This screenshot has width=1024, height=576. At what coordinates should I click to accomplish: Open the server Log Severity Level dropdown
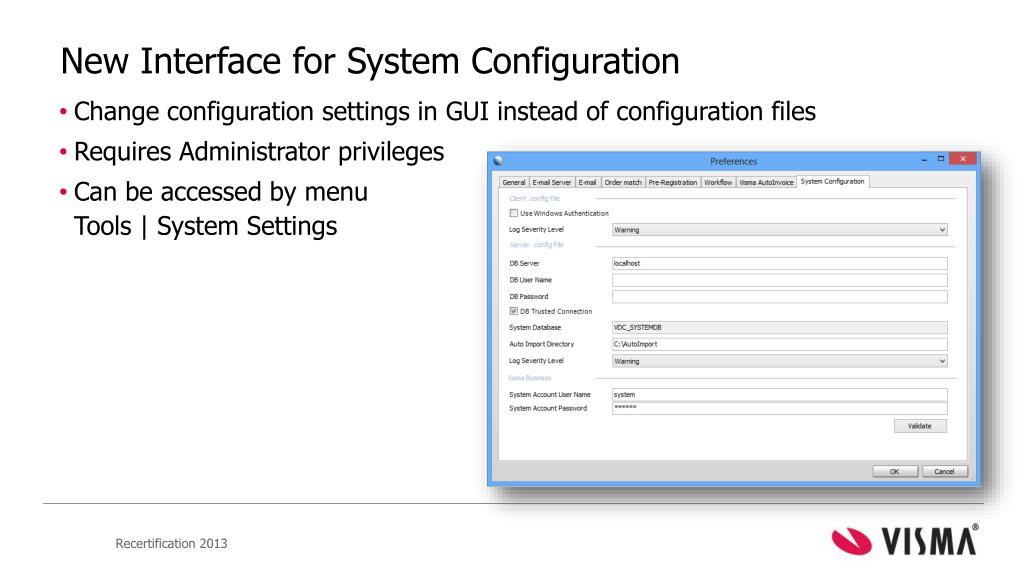779,361
